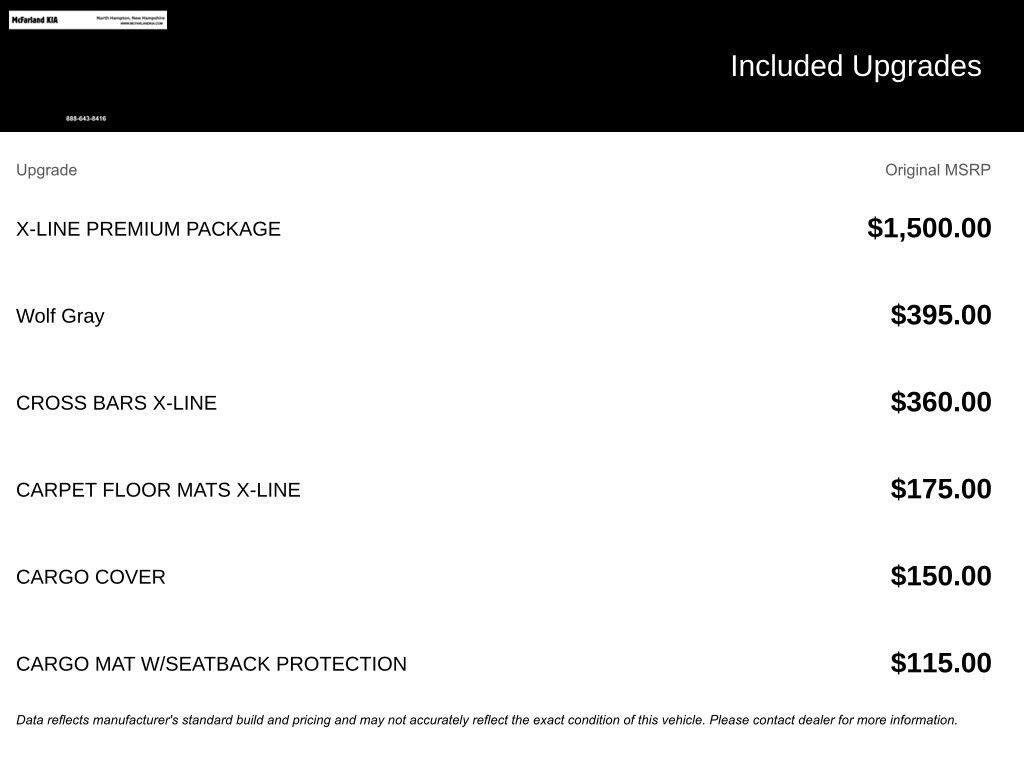
Task: Select the X-LINE PREMIUM PACKAGE row label
Action: [148, 229]
